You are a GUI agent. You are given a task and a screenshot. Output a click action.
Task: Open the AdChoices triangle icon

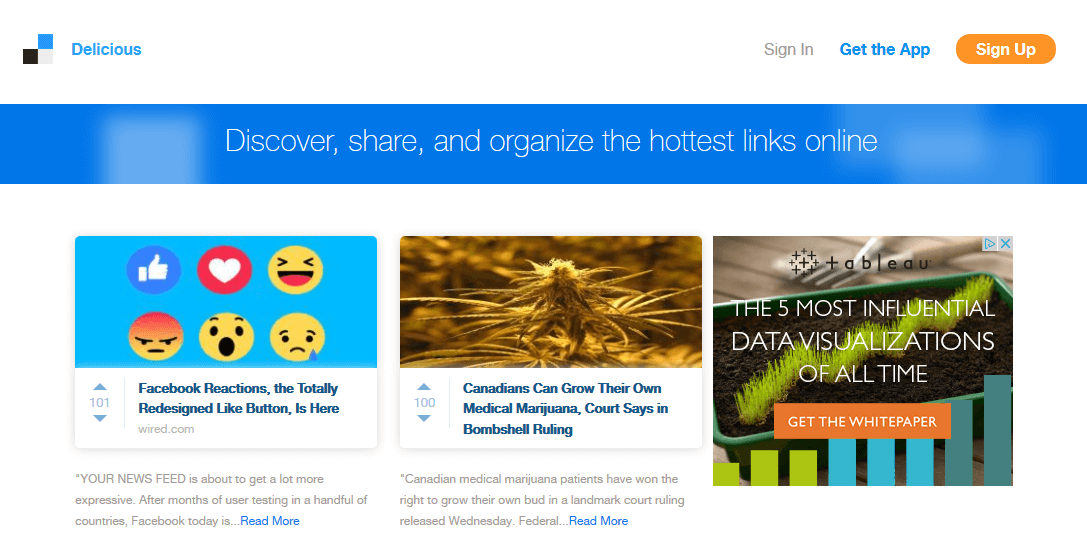coord(990,243)
